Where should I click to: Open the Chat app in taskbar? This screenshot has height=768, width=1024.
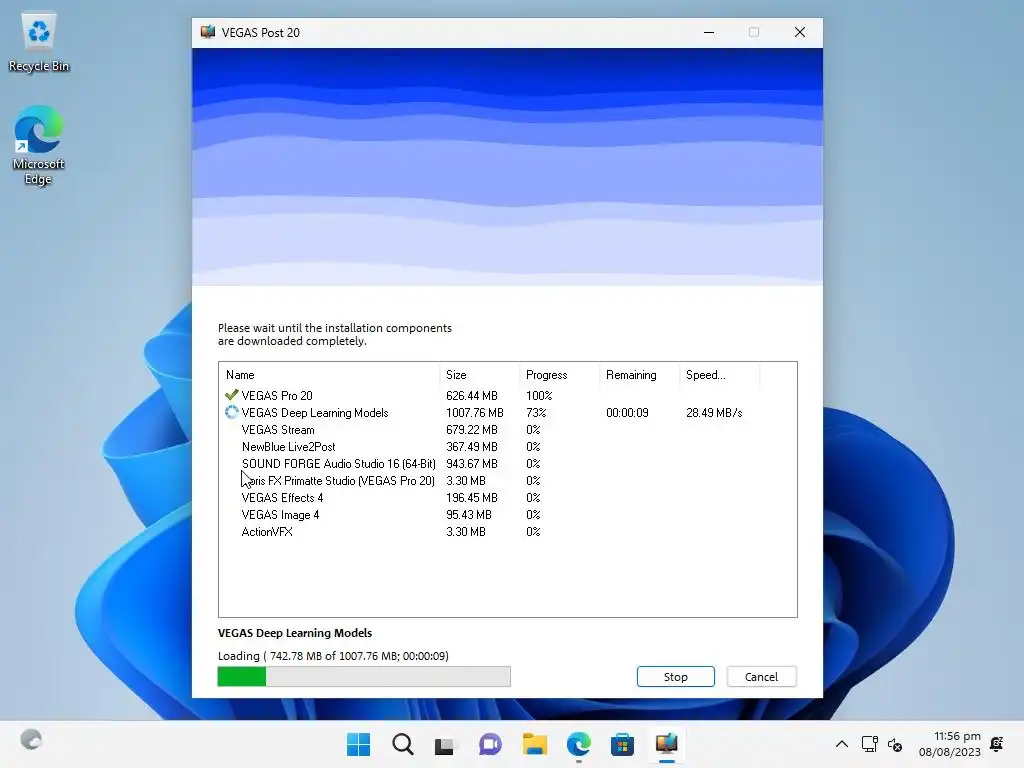490,744
